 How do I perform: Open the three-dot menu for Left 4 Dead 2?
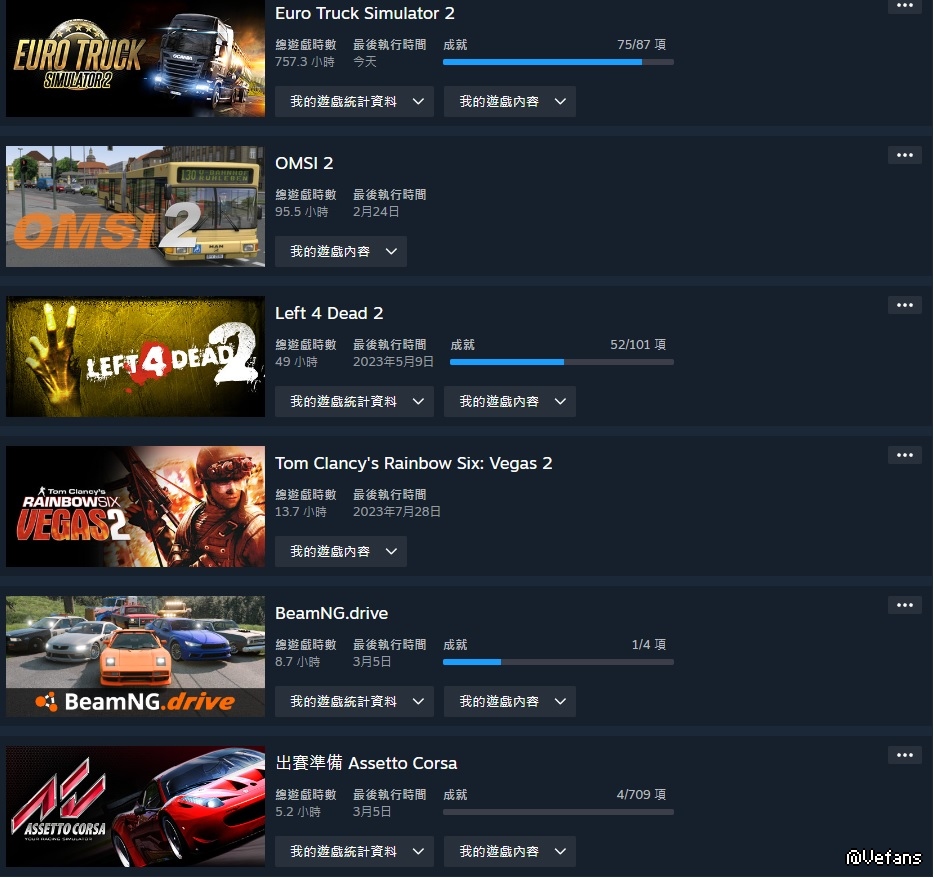(x=904, y=306)
